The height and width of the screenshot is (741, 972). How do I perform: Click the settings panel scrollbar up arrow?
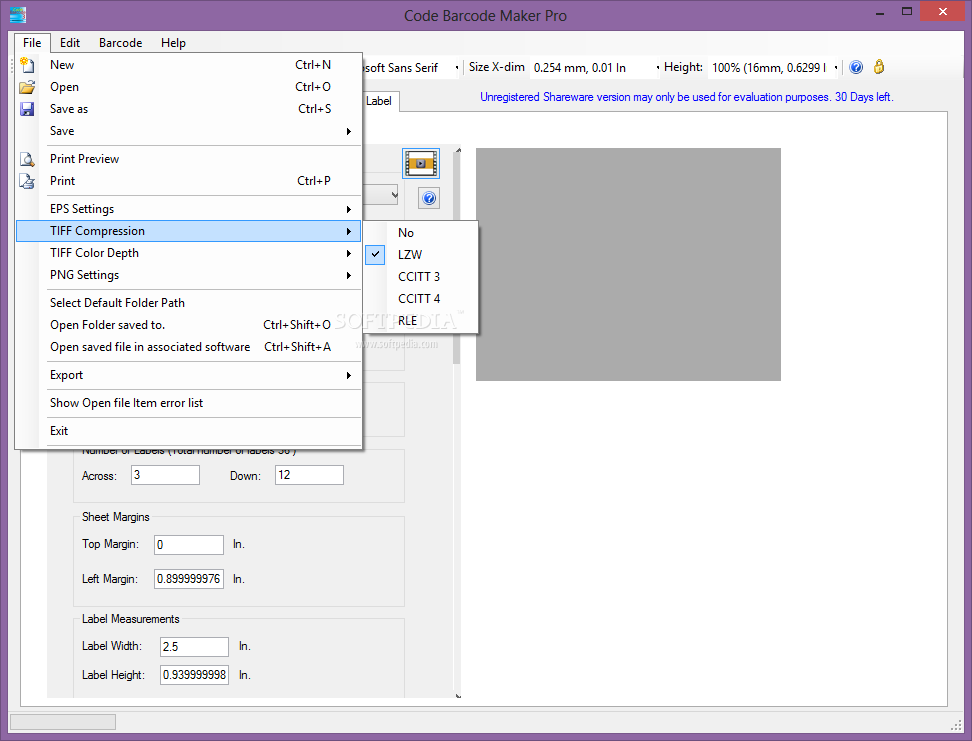click(458, 150)
